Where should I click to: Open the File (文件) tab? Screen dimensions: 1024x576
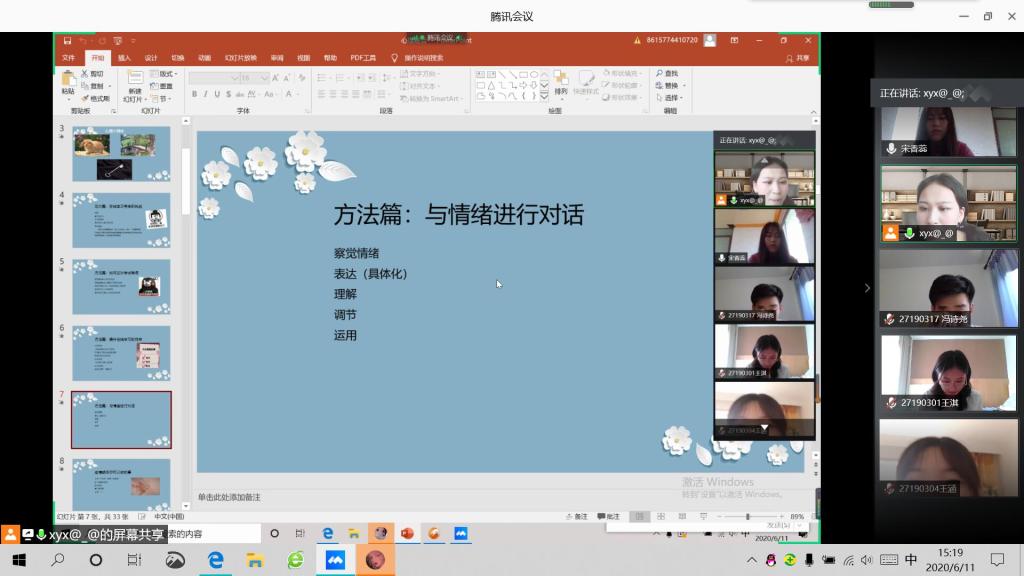click(x=69, y=58)
